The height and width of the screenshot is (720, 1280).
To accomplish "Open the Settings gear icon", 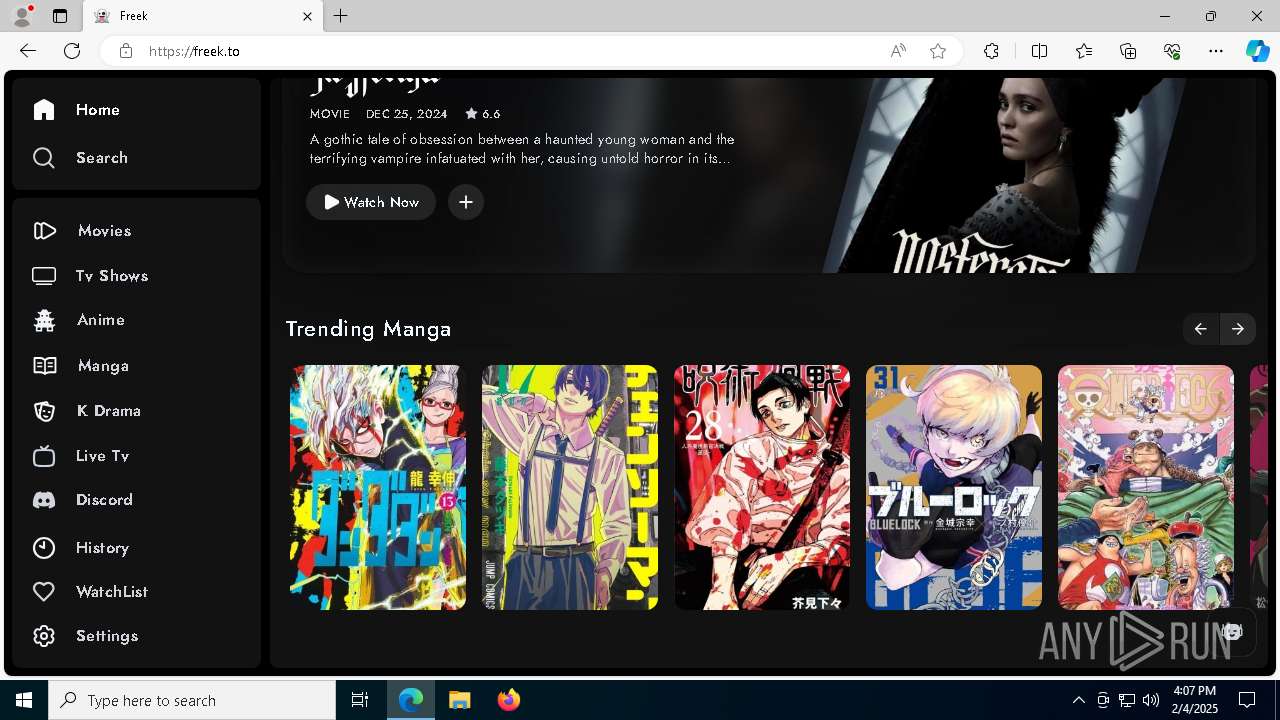I will [44, 636].
